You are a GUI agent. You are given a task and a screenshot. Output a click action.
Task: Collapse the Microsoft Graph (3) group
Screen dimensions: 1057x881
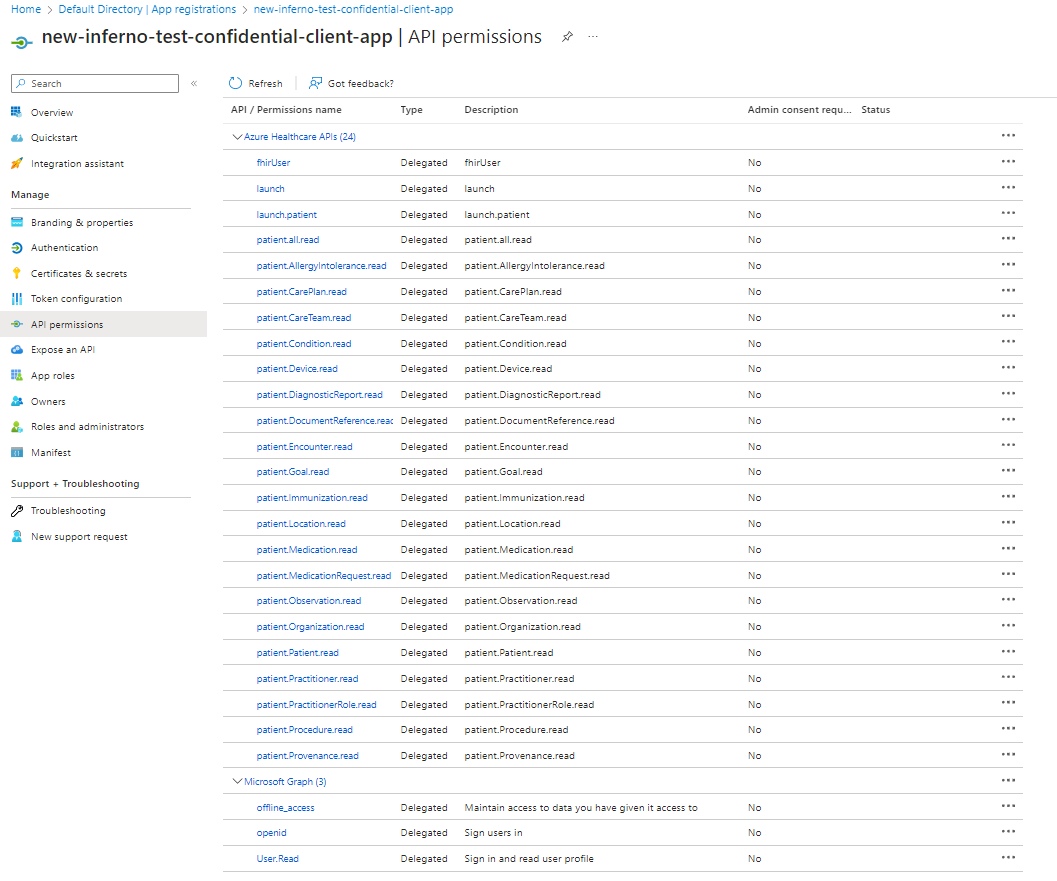237,781
